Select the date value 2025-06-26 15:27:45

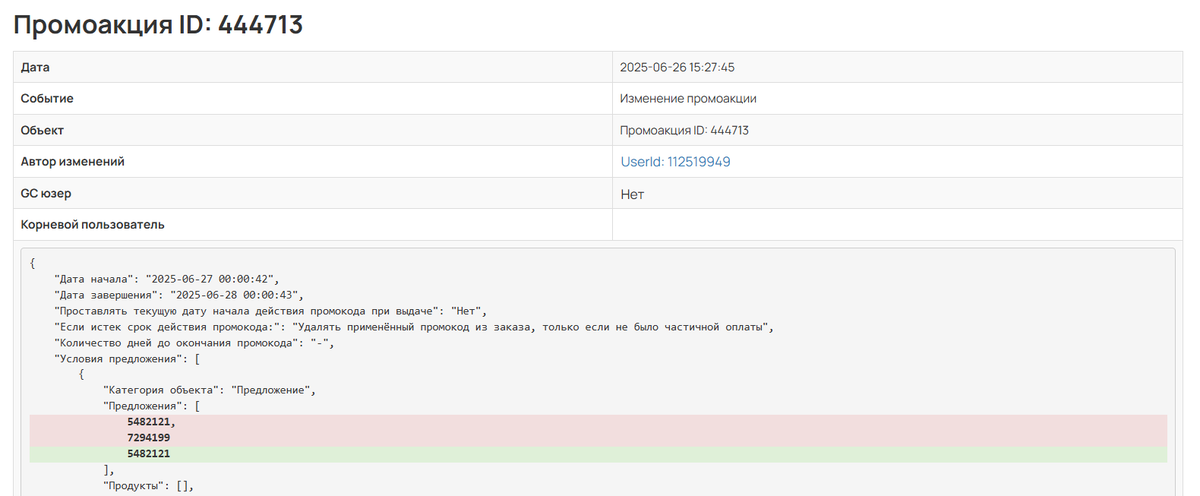click(x=678, y=67)
